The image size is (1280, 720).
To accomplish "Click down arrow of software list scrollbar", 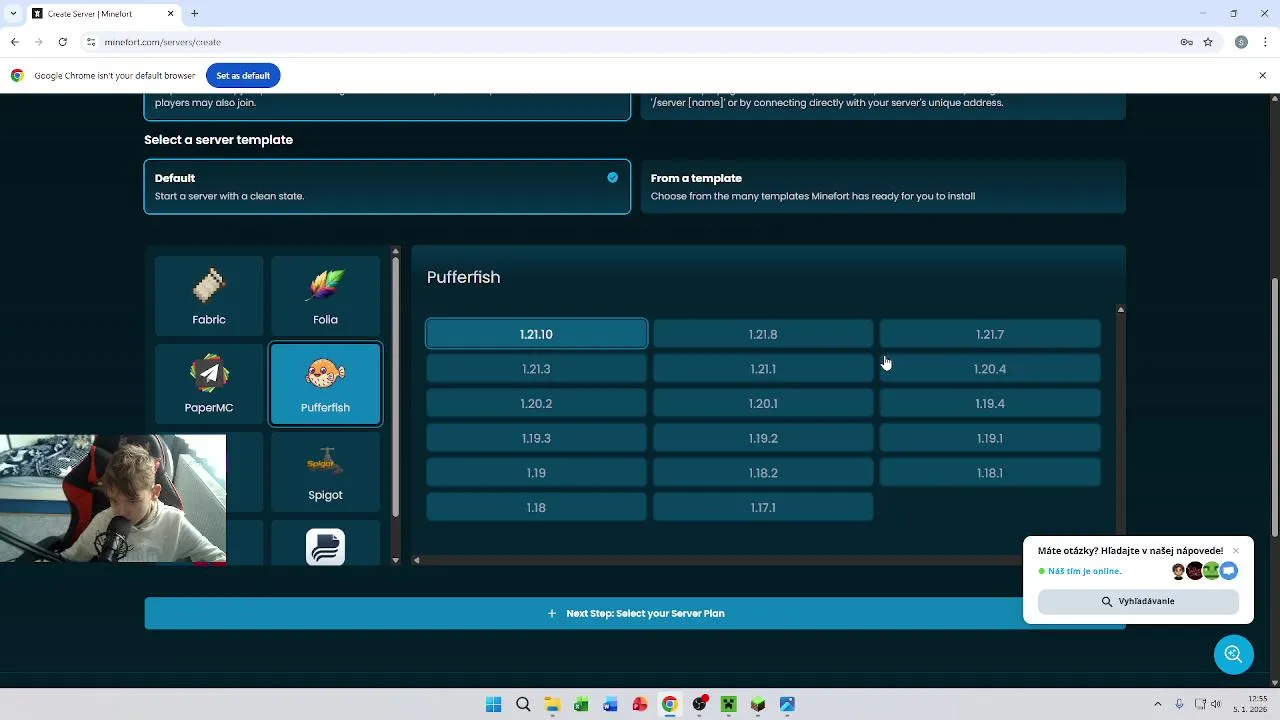I will [395, 560].
